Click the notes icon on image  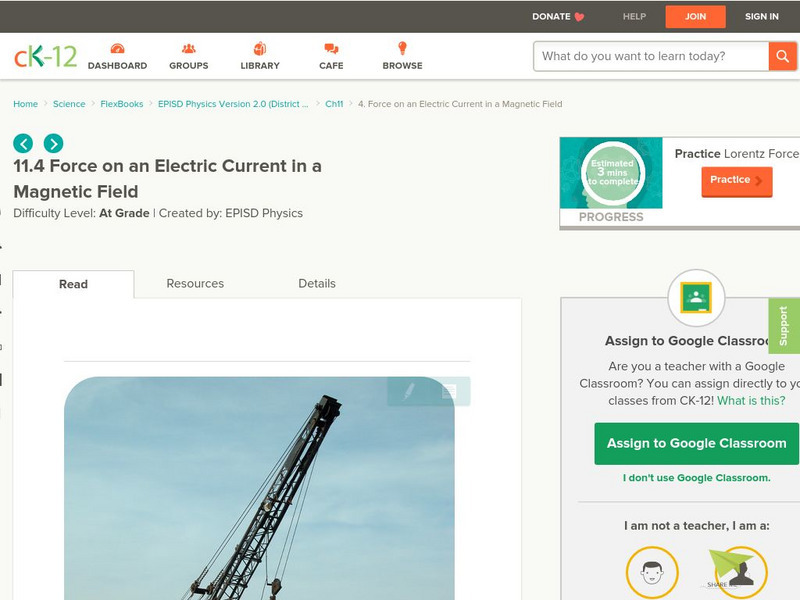[449, 391]
